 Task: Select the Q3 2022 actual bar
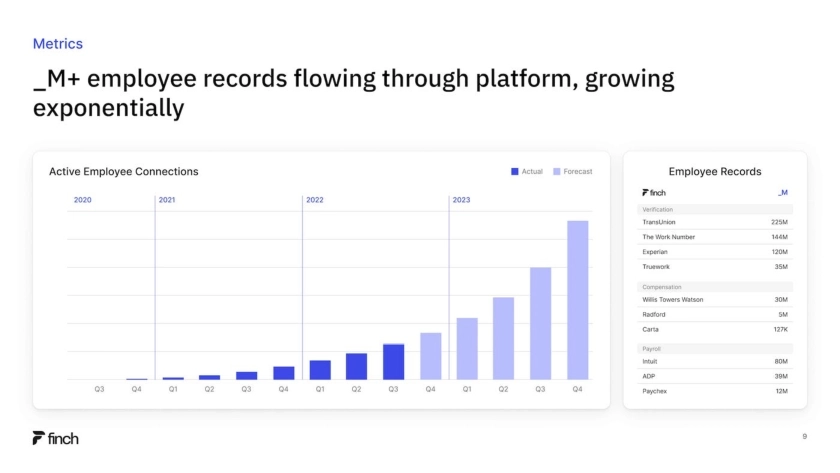pos(393,361)
